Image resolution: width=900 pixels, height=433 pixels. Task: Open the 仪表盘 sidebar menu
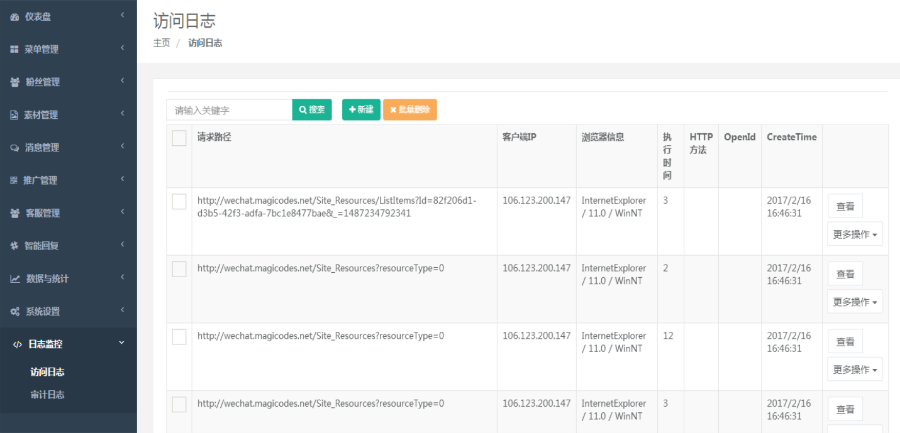[x=68, y=17]
